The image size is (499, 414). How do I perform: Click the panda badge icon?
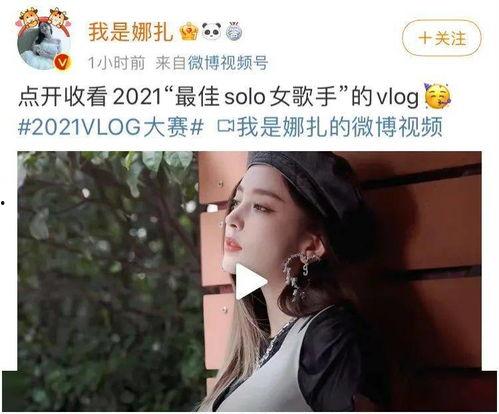click(212, 32)
